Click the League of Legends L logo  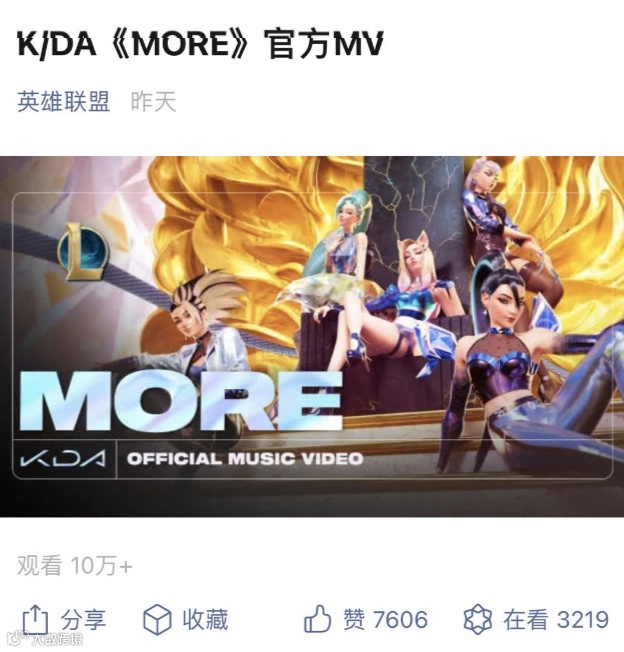[x=84, y=251]
